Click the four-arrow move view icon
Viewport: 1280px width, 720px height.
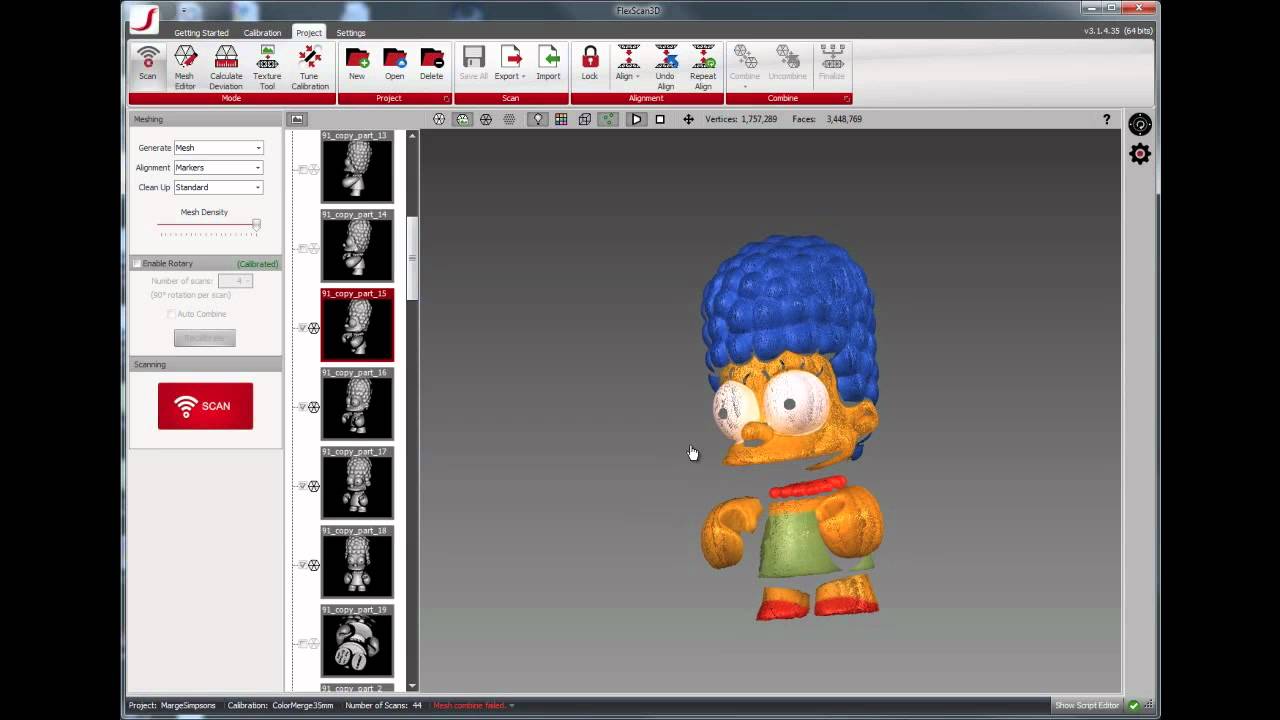[688, 119]
